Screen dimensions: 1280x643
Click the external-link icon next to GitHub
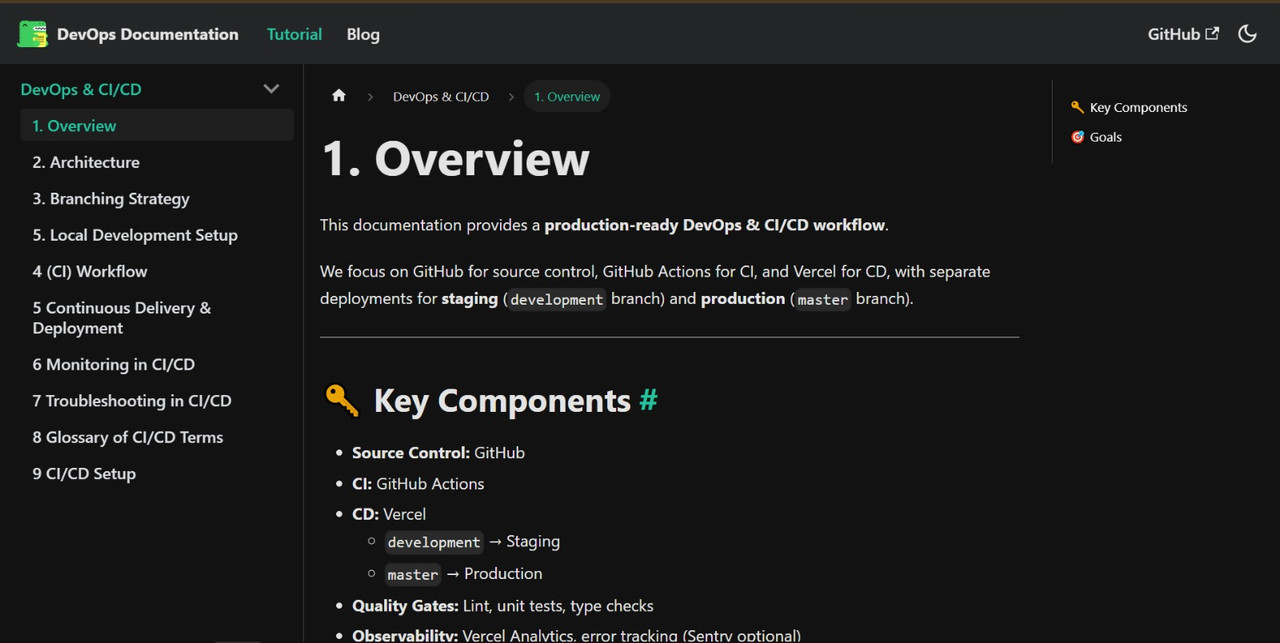1212,33
